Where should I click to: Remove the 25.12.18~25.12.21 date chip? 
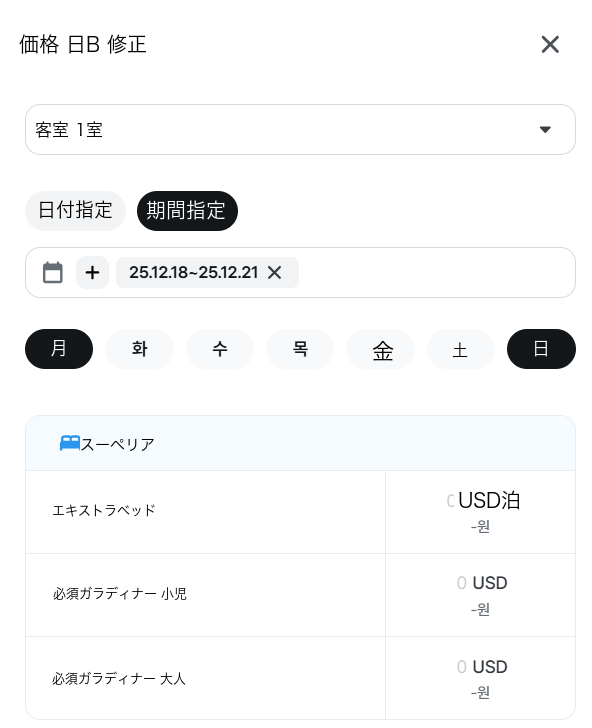click(274, 273)
